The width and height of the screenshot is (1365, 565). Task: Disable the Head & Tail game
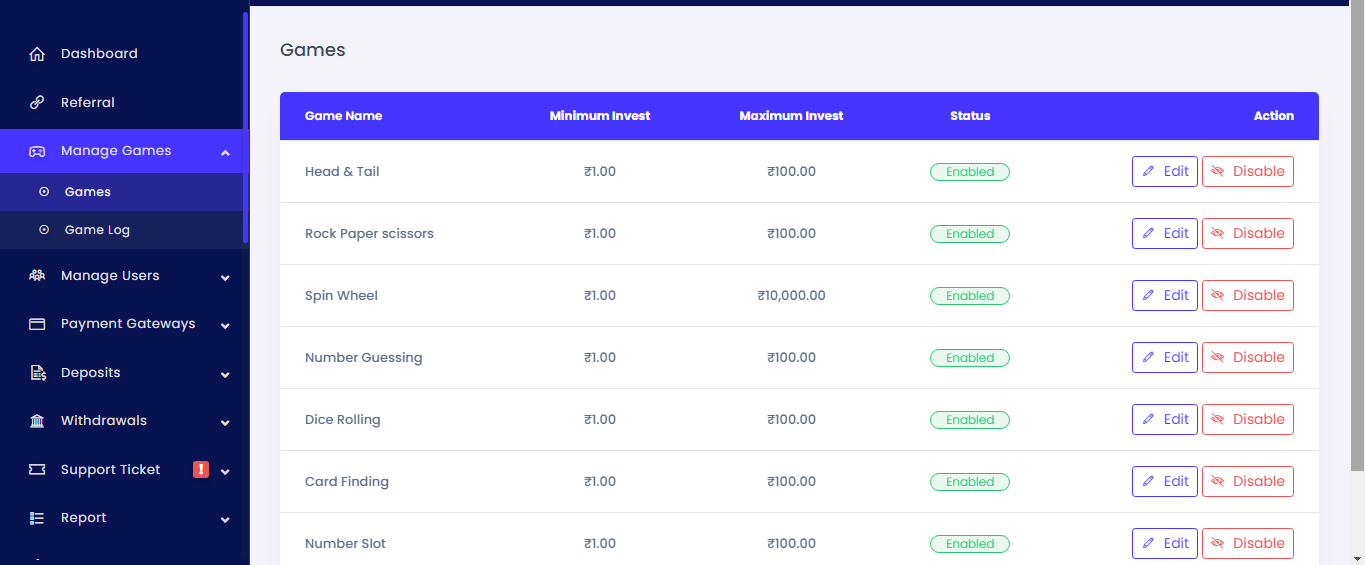coord(1247,172)
